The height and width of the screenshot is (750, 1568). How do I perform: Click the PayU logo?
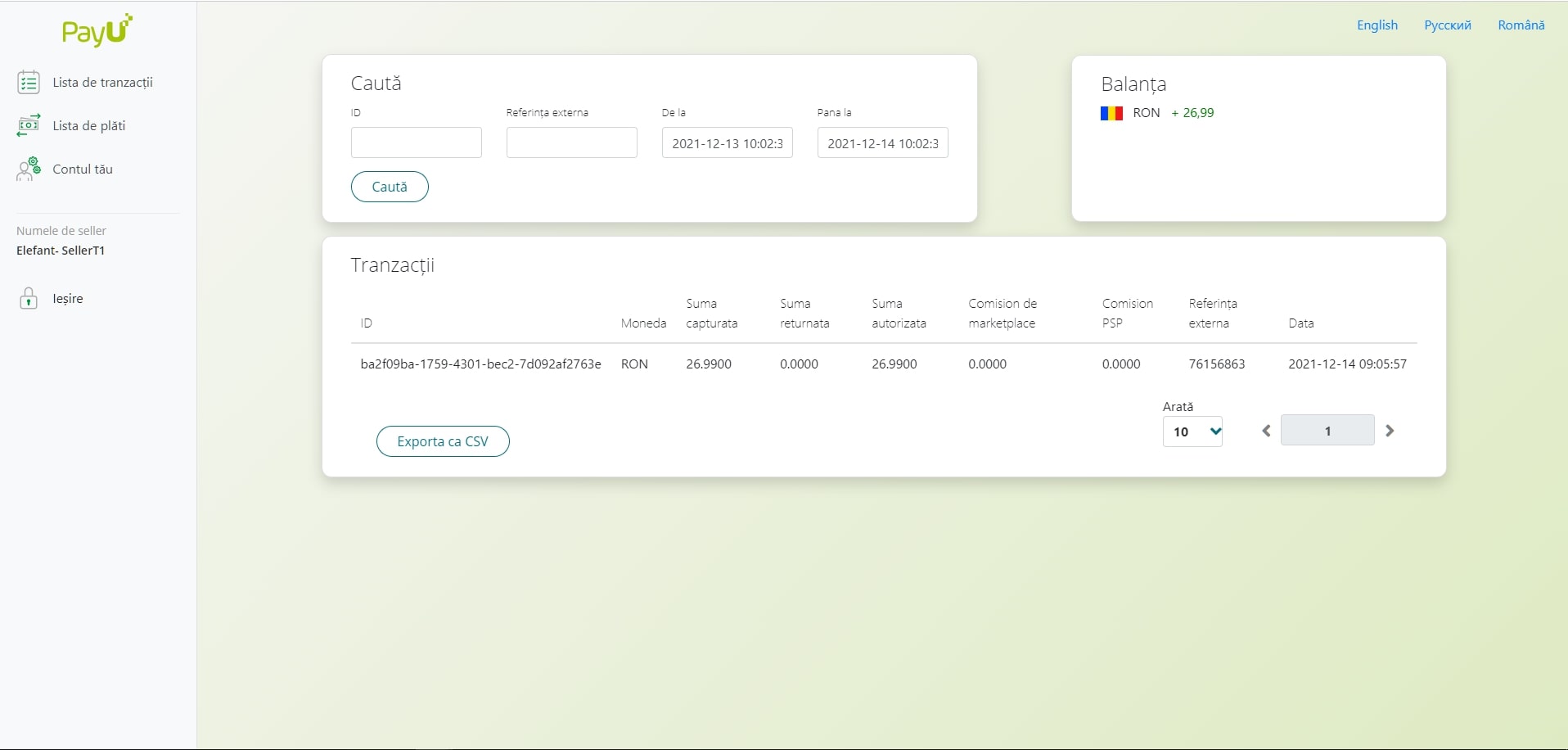tap(97, 30)
